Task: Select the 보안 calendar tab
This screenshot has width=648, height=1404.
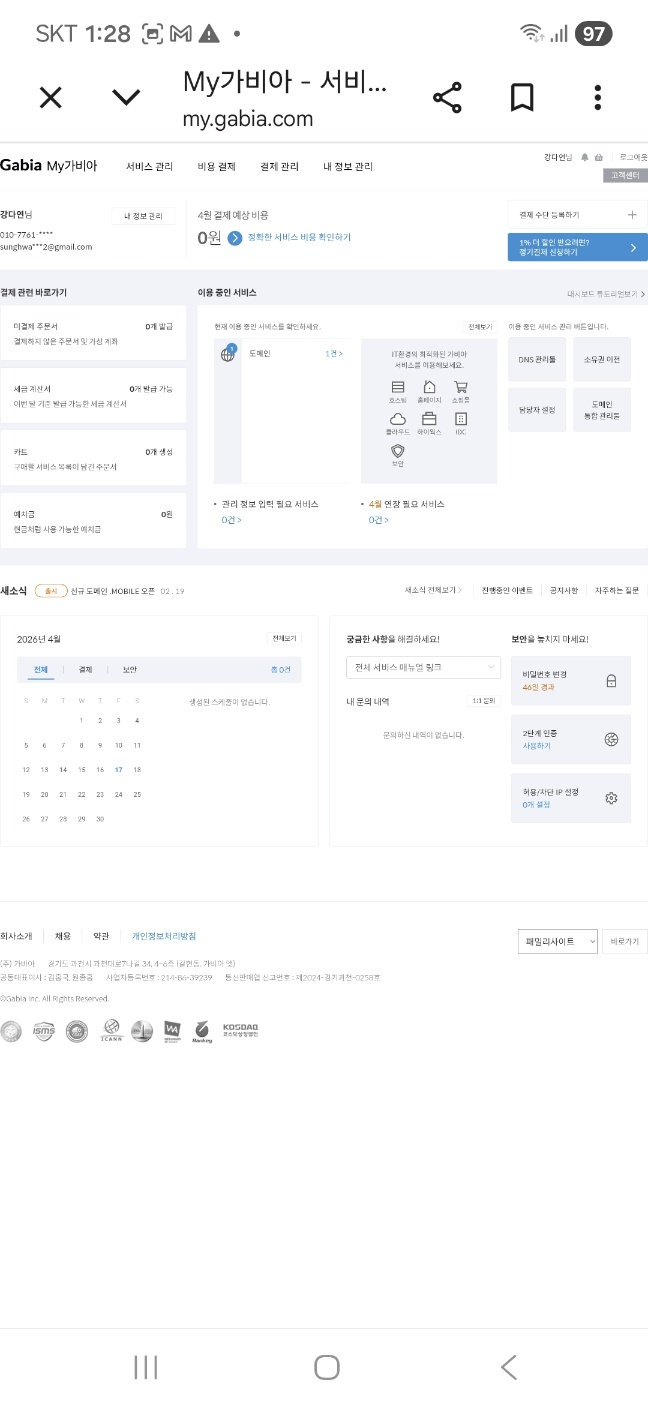Action: tap(130, 669)
